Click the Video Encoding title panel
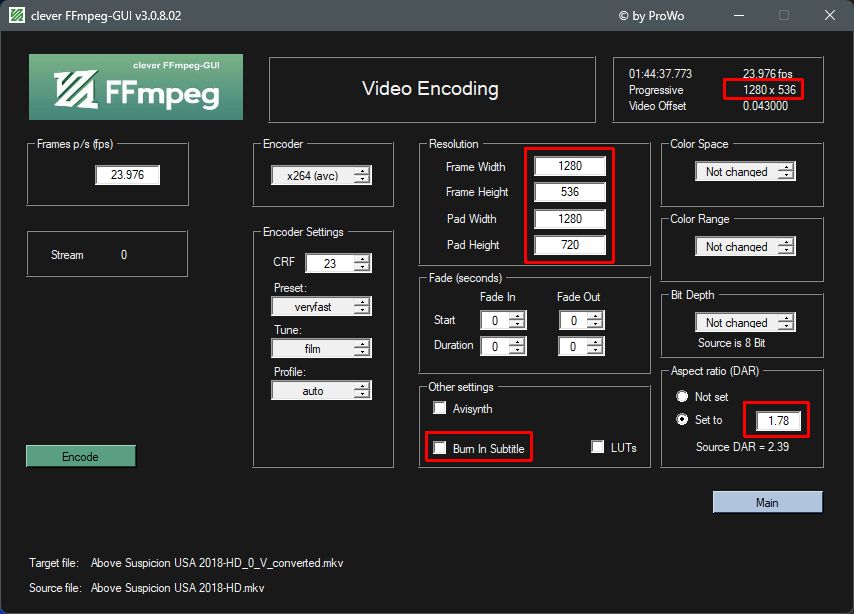Image resolution: width=854 pixels, height=614 pixels. pos(432,89)
